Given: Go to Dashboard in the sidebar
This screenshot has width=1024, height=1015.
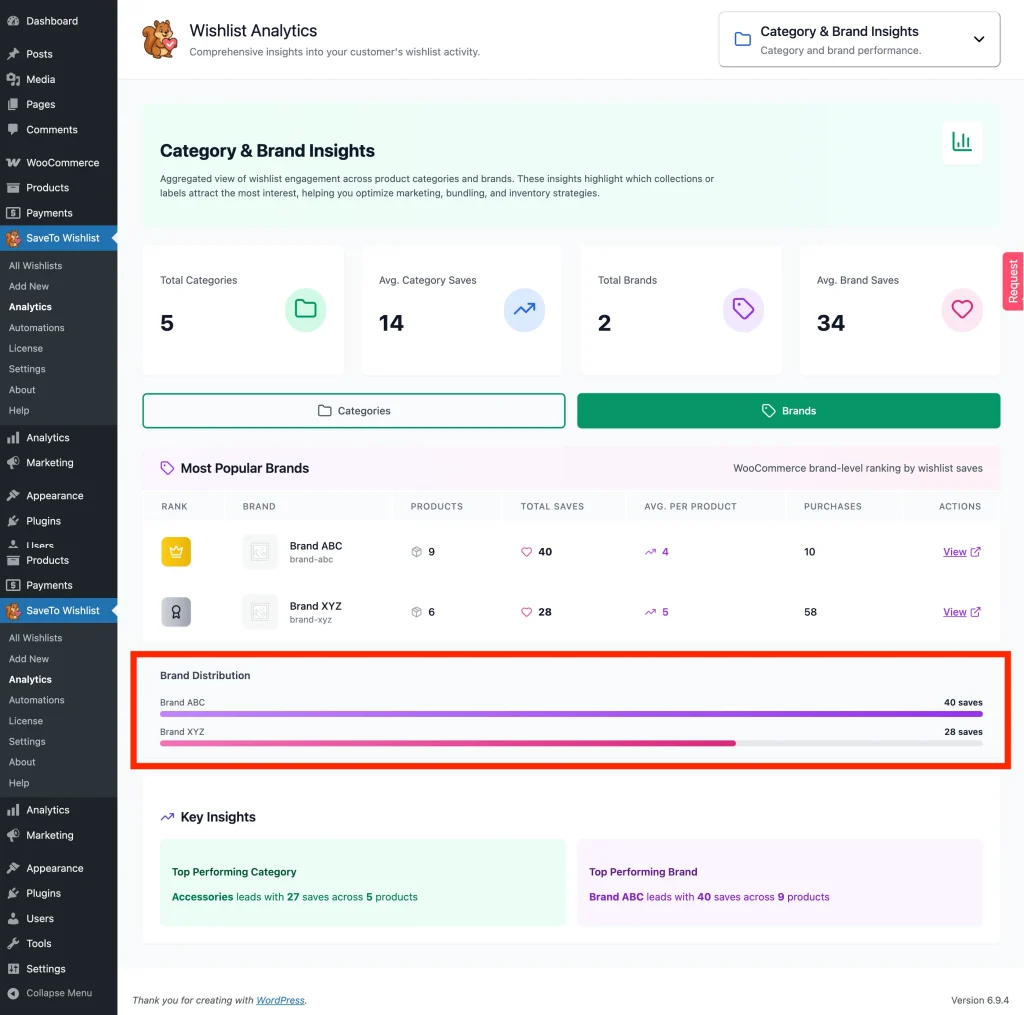Looking at the screenshot, I should [52, 21].
